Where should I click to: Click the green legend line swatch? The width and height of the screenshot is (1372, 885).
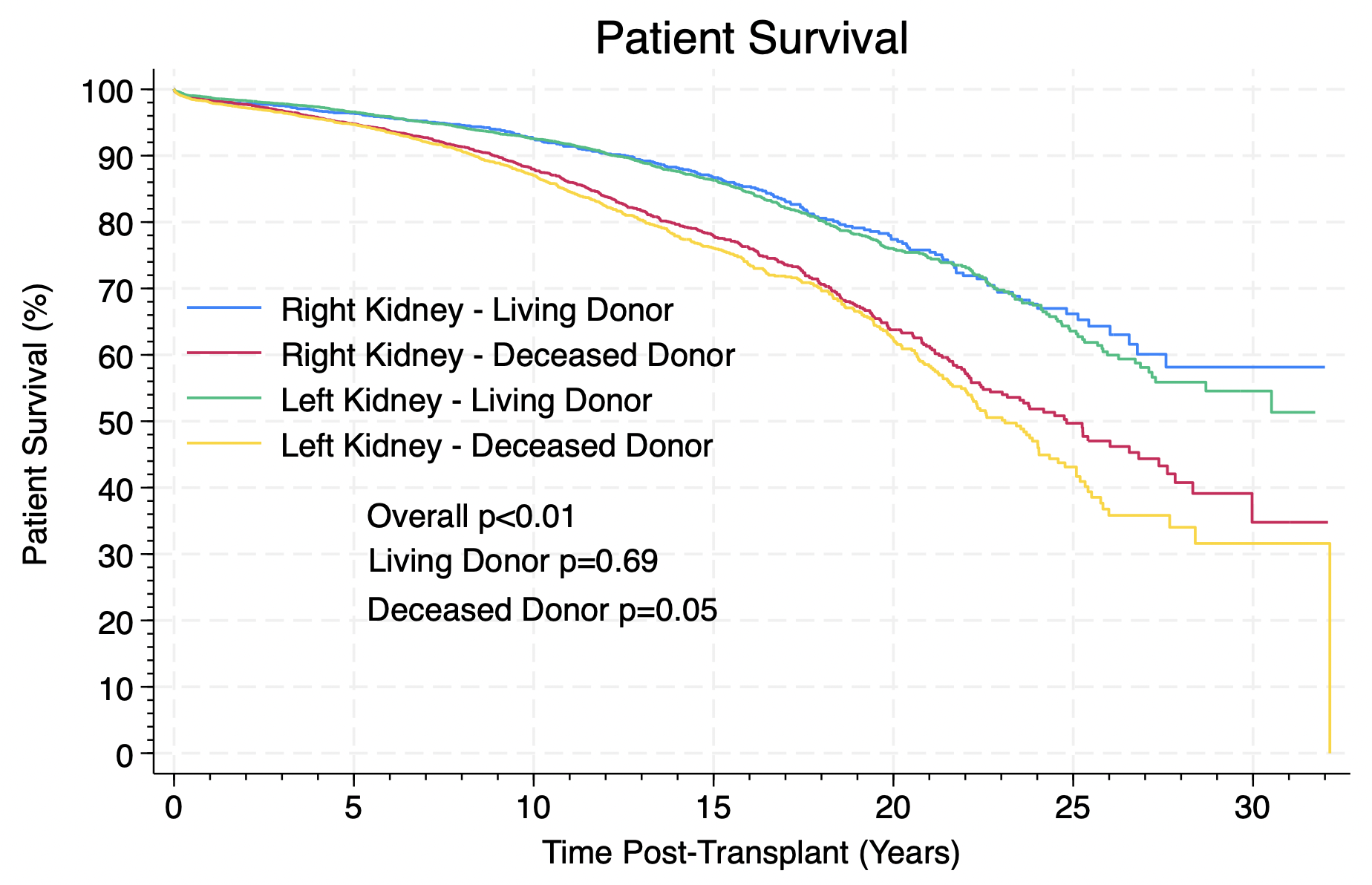click(224, 398)
